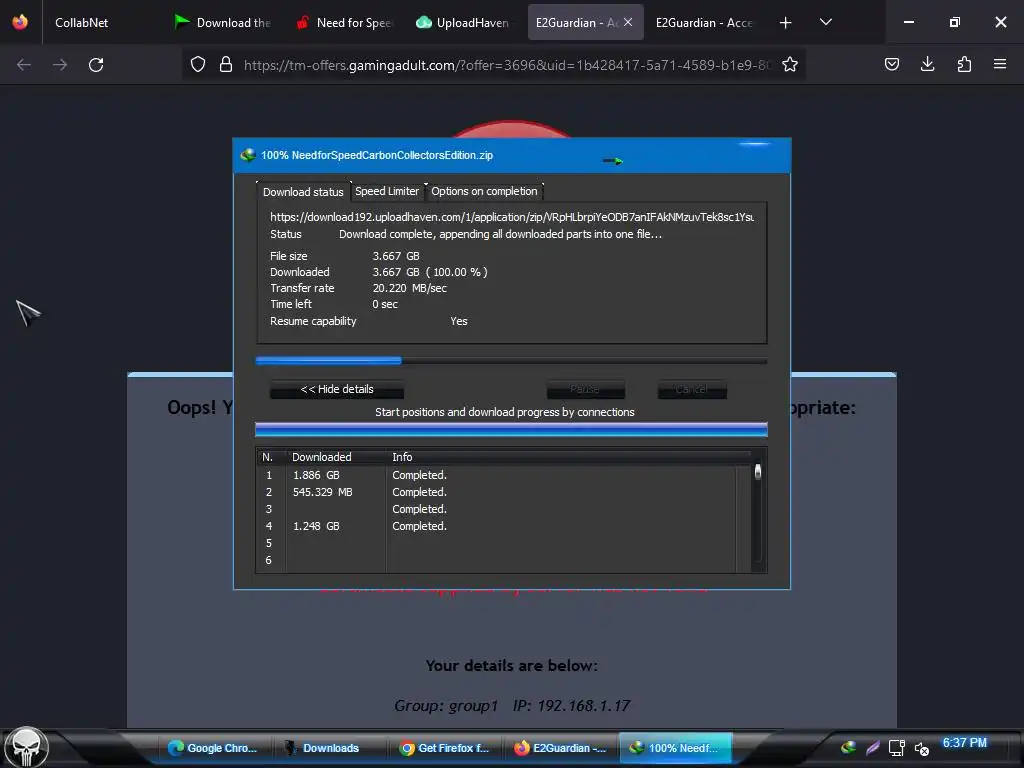Image resolution: width=1024 pixels, height=768 pixels.
Task: Expand the list all tabs chevron
Action: (825, 22)
